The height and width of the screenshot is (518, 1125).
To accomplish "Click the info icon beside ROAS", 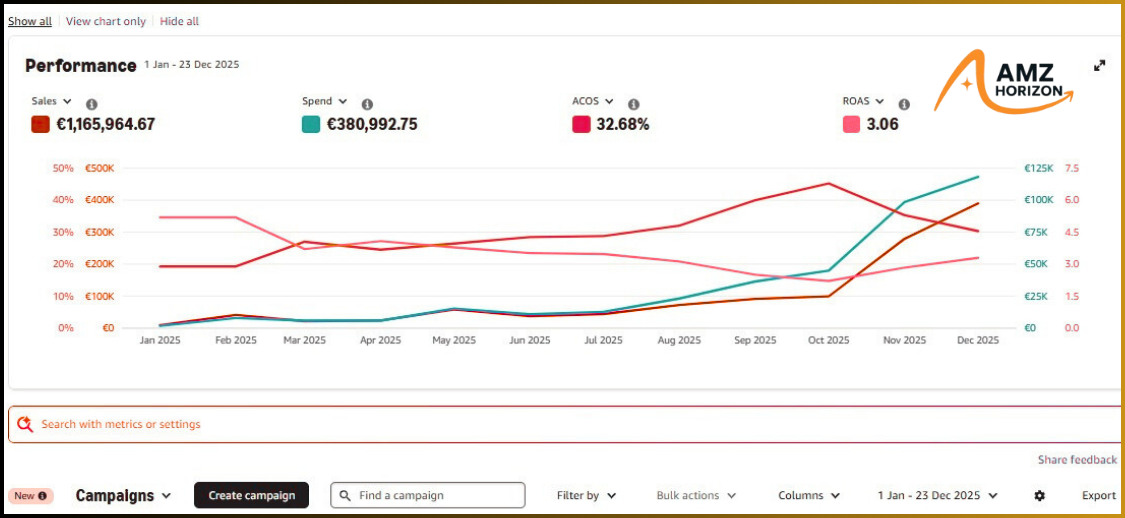I will (x=904, y=104).
